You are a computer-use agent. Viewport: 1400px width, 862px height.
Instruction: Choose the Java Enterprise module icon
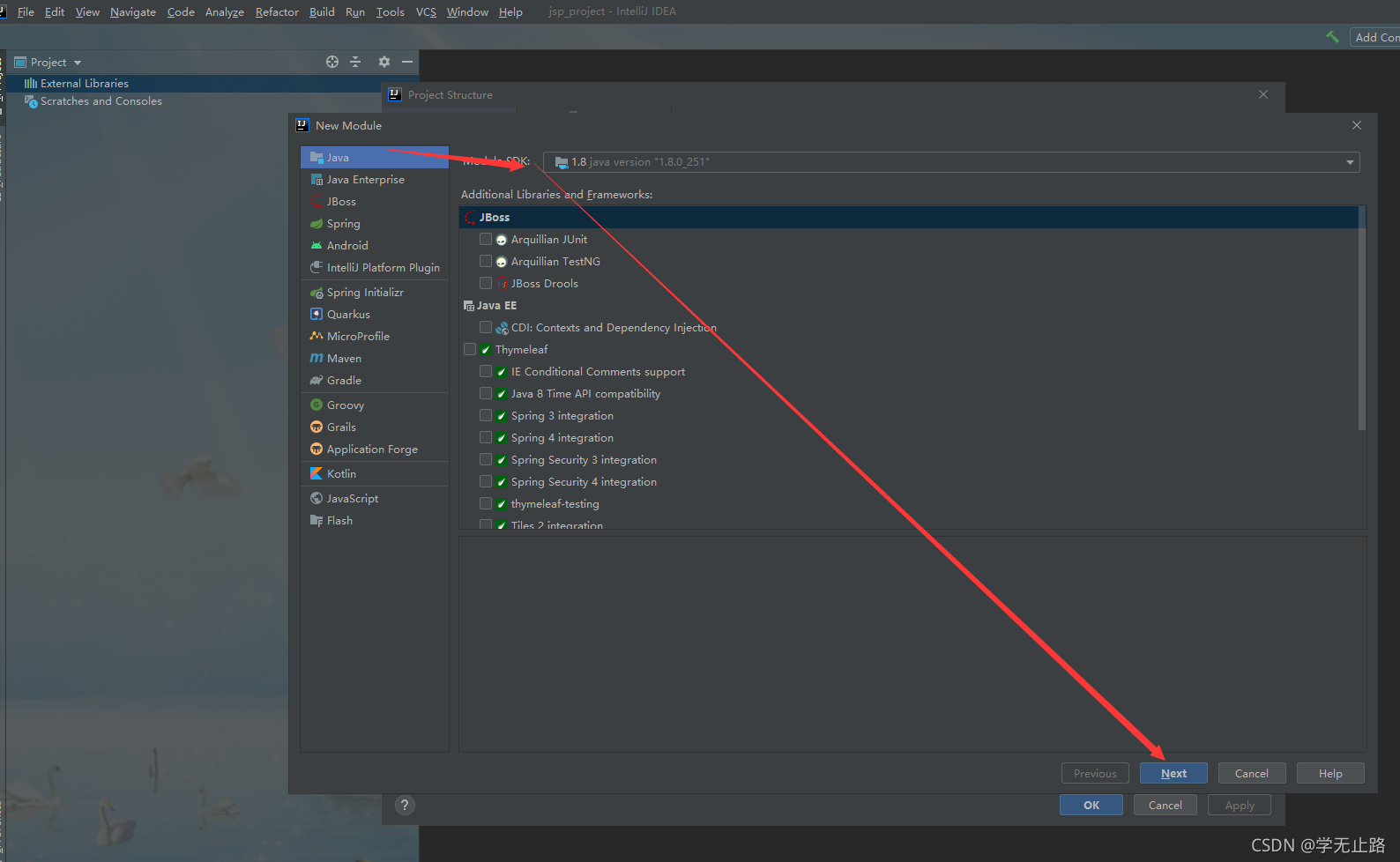point(316,179)
